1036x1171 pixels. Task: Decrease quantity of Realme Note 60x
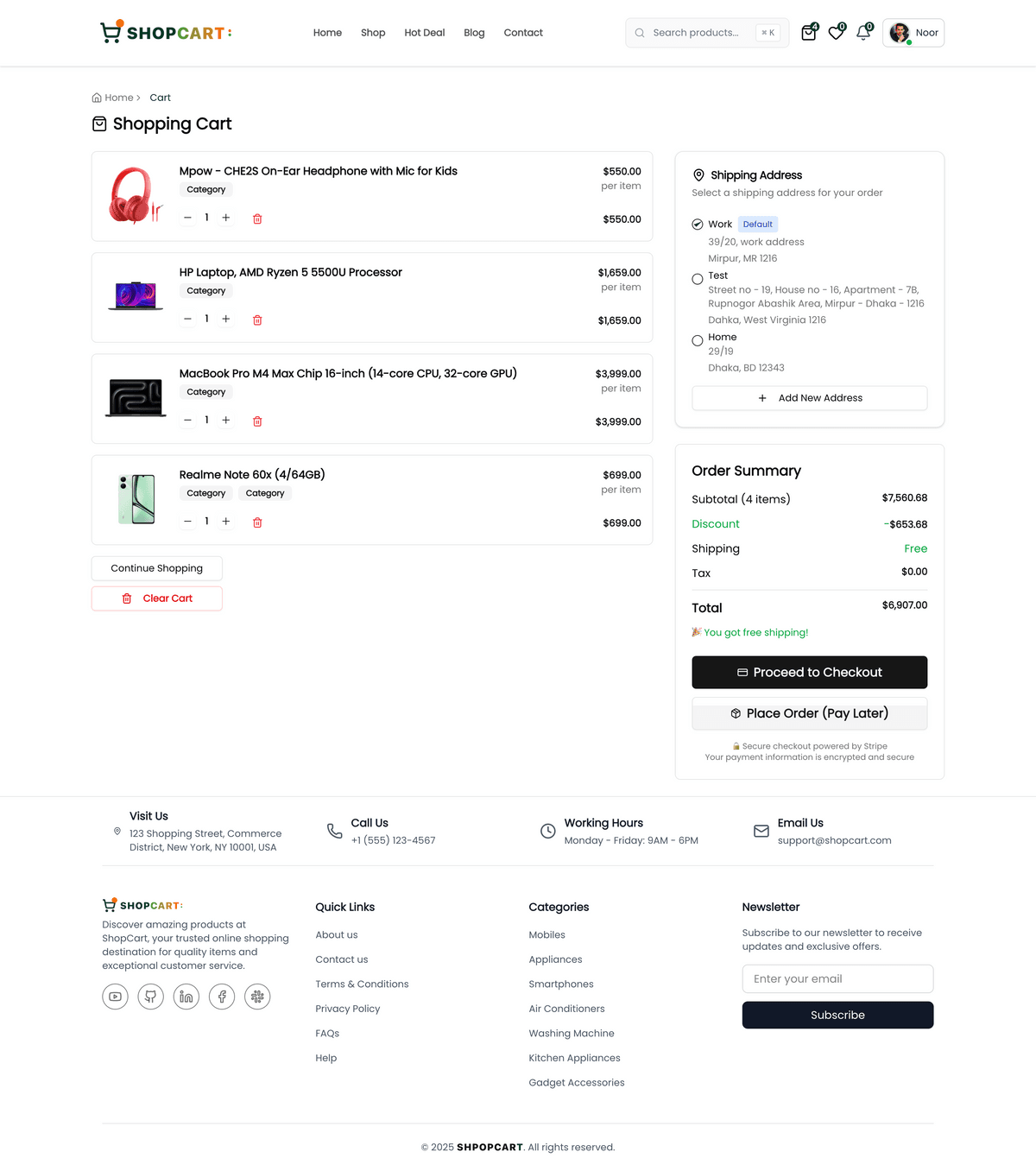pos(187,522)
